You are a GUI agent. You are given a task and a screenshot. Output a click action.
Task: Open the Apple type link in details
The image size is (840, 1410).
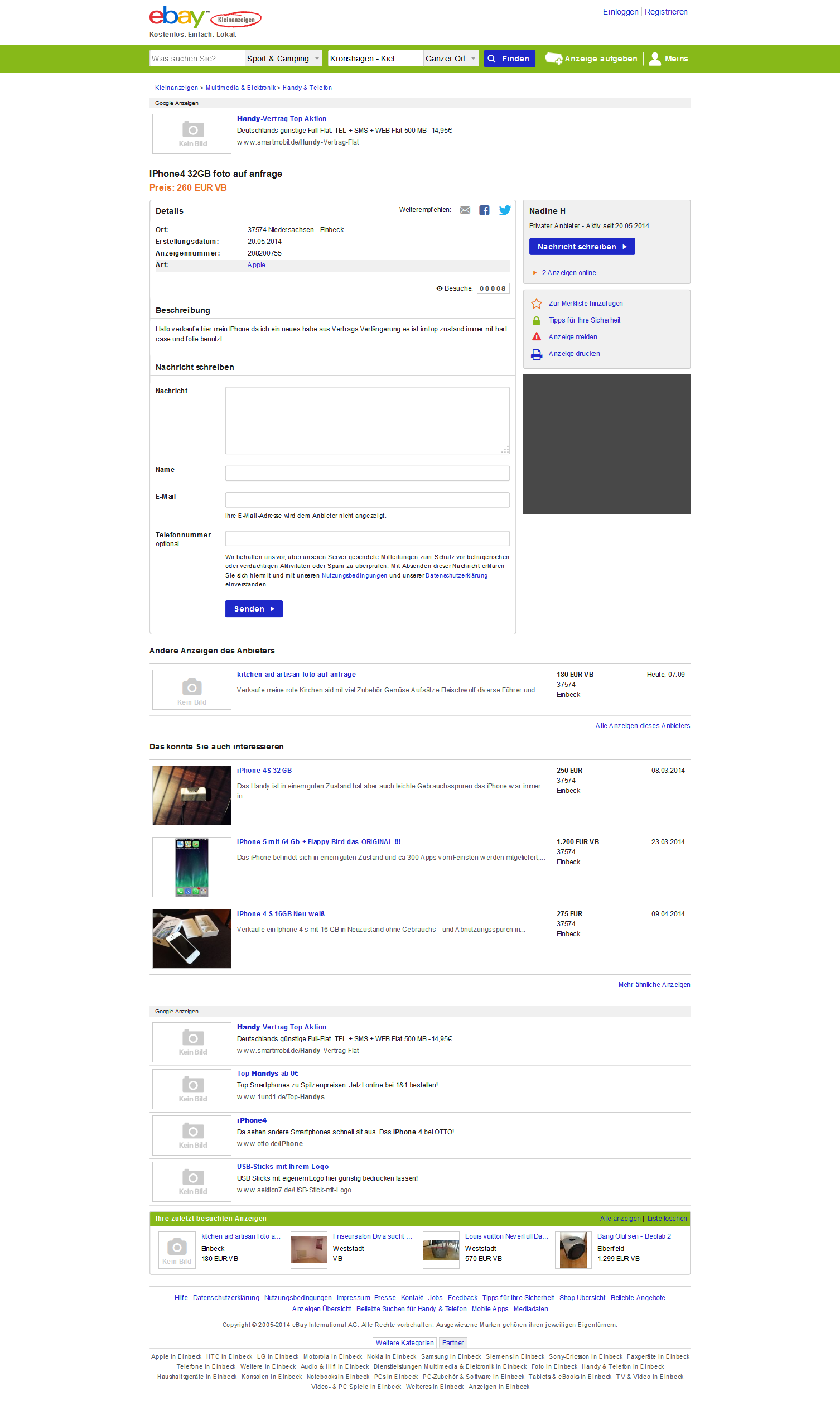(x=257, y=265)
